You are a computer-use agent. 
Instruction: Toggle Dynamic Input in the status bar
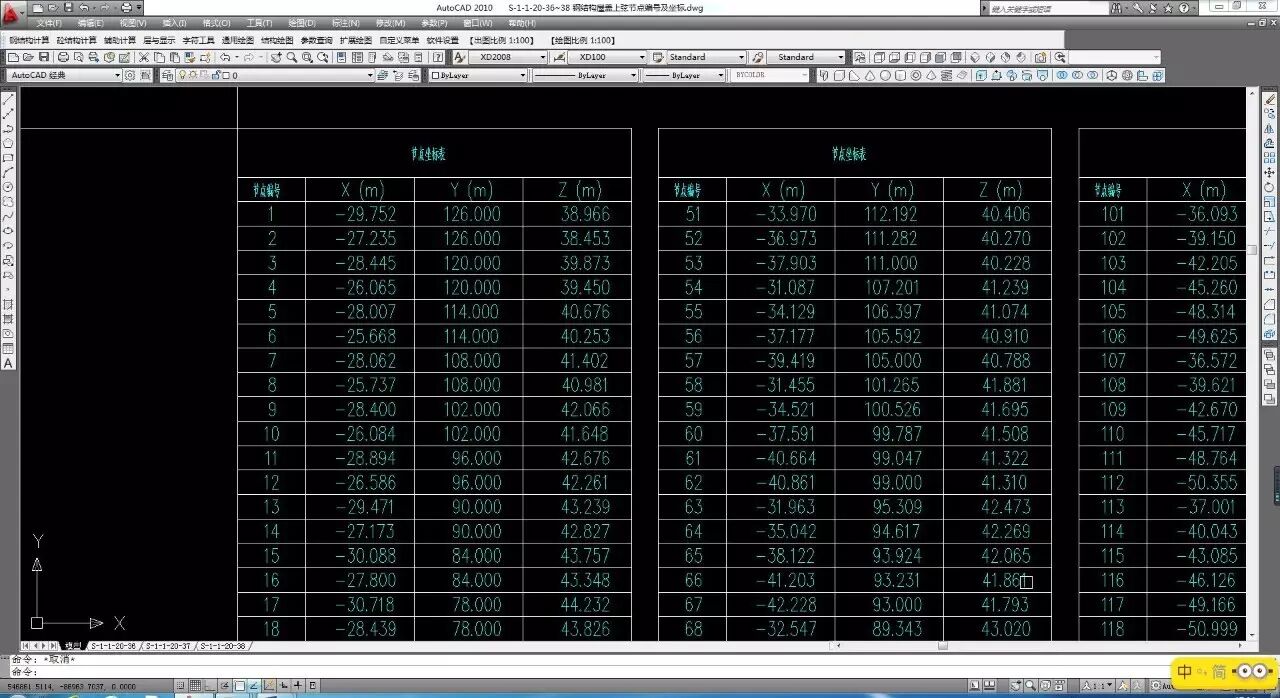pyautogui.click(x=284, y=686)
